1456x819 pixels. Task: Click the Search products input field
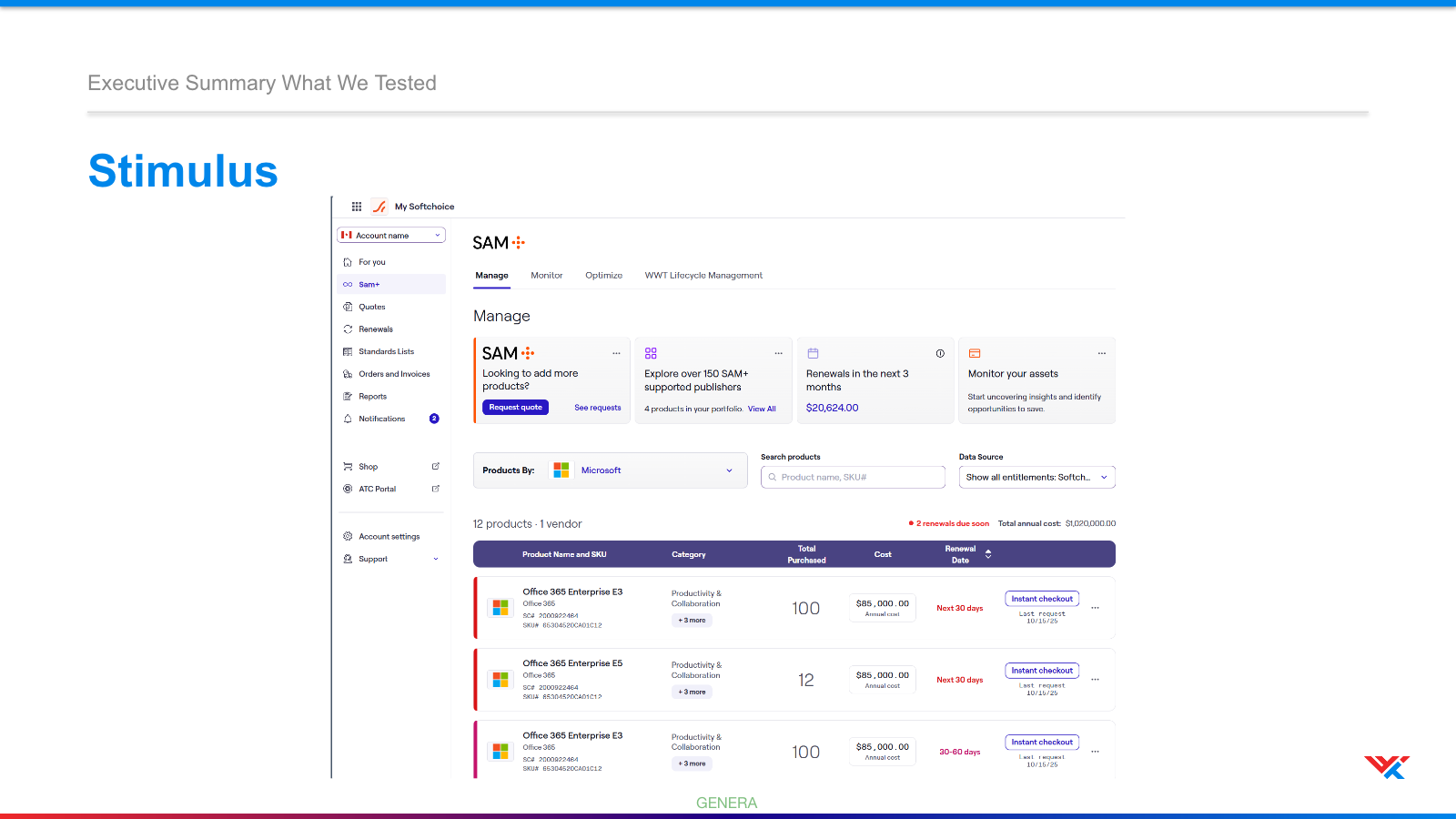tap(853, 477)
